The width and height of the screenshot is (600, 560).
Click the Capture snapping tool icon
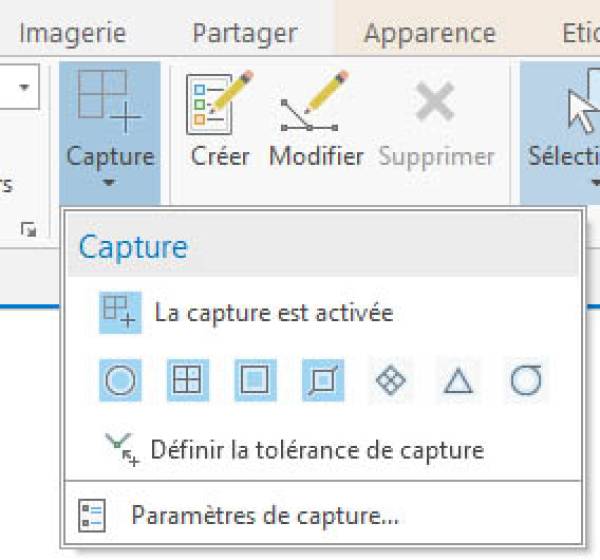(x=109, y=101)
